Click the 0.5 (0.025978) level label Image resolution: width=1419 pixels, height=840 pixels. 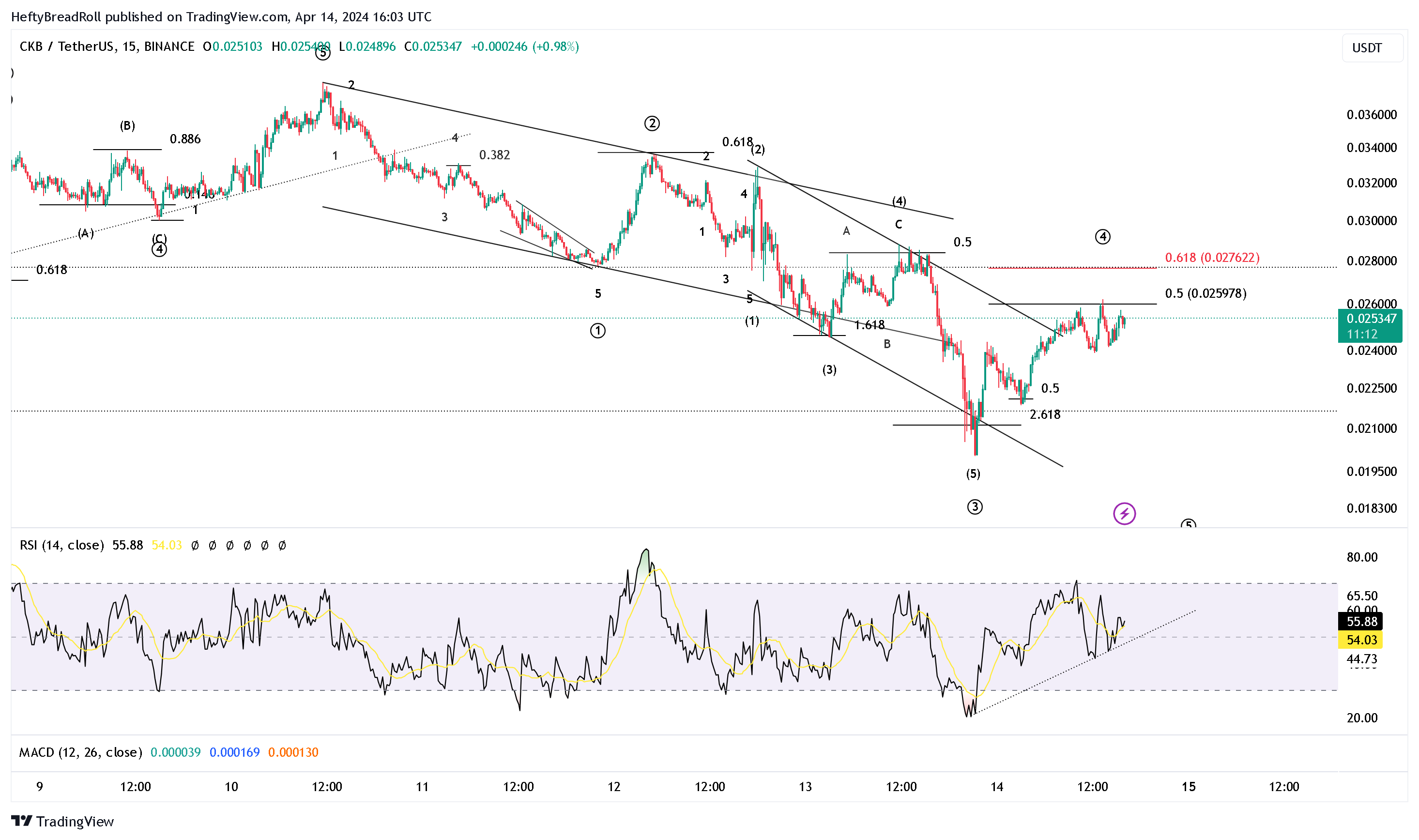[x=1205, y=293]
